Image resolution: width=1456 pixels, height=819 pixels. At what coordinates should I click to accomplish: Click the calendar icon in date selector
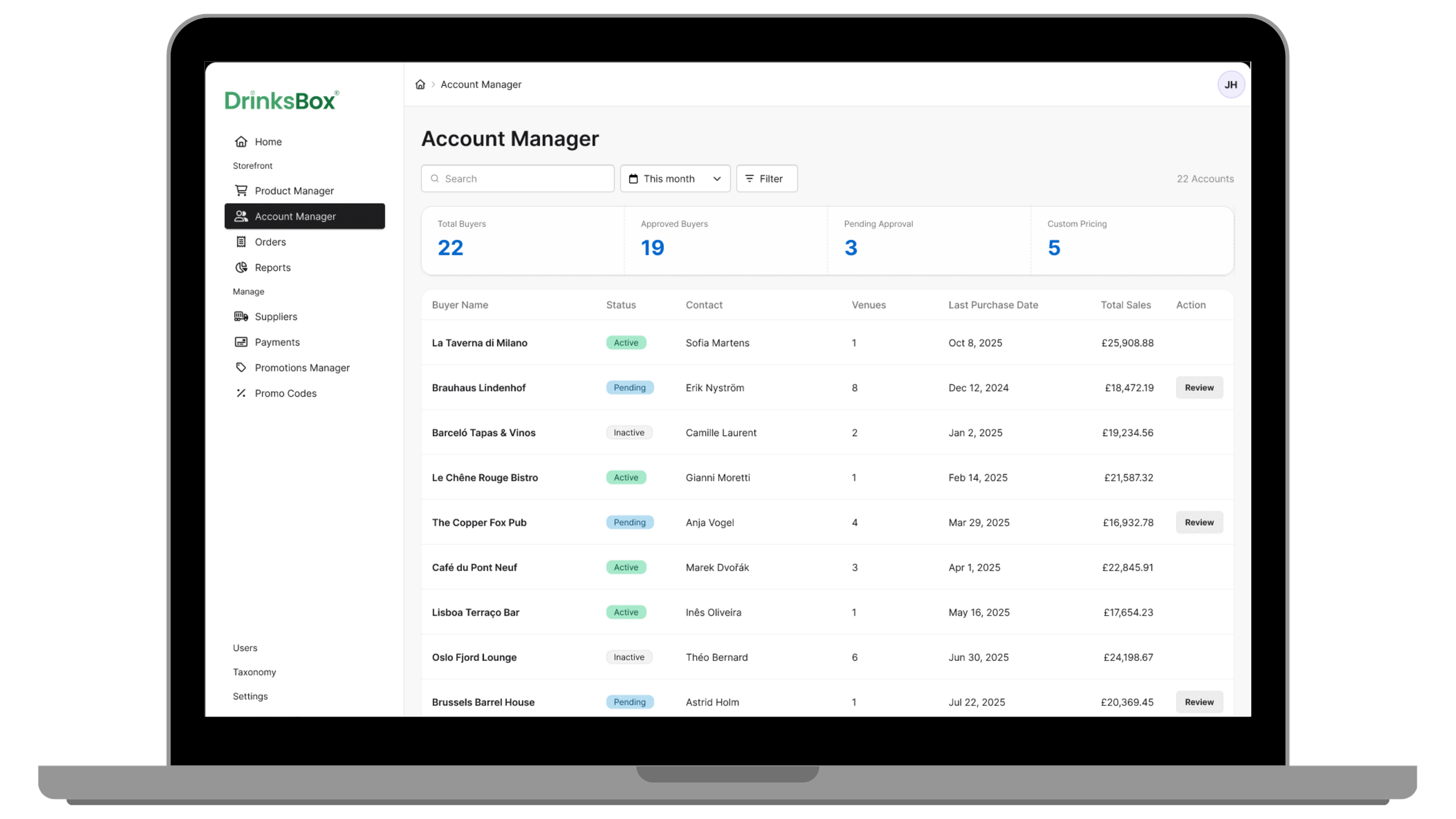pos(633,179)
